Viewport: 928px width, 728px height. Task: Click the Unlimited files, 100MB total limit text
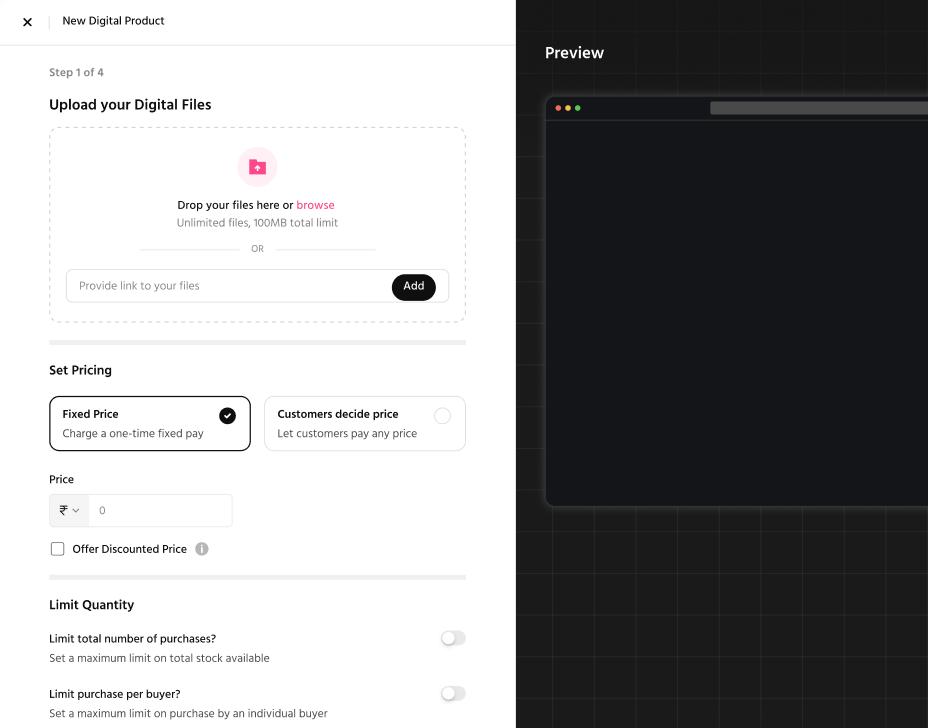coord(257,223)
